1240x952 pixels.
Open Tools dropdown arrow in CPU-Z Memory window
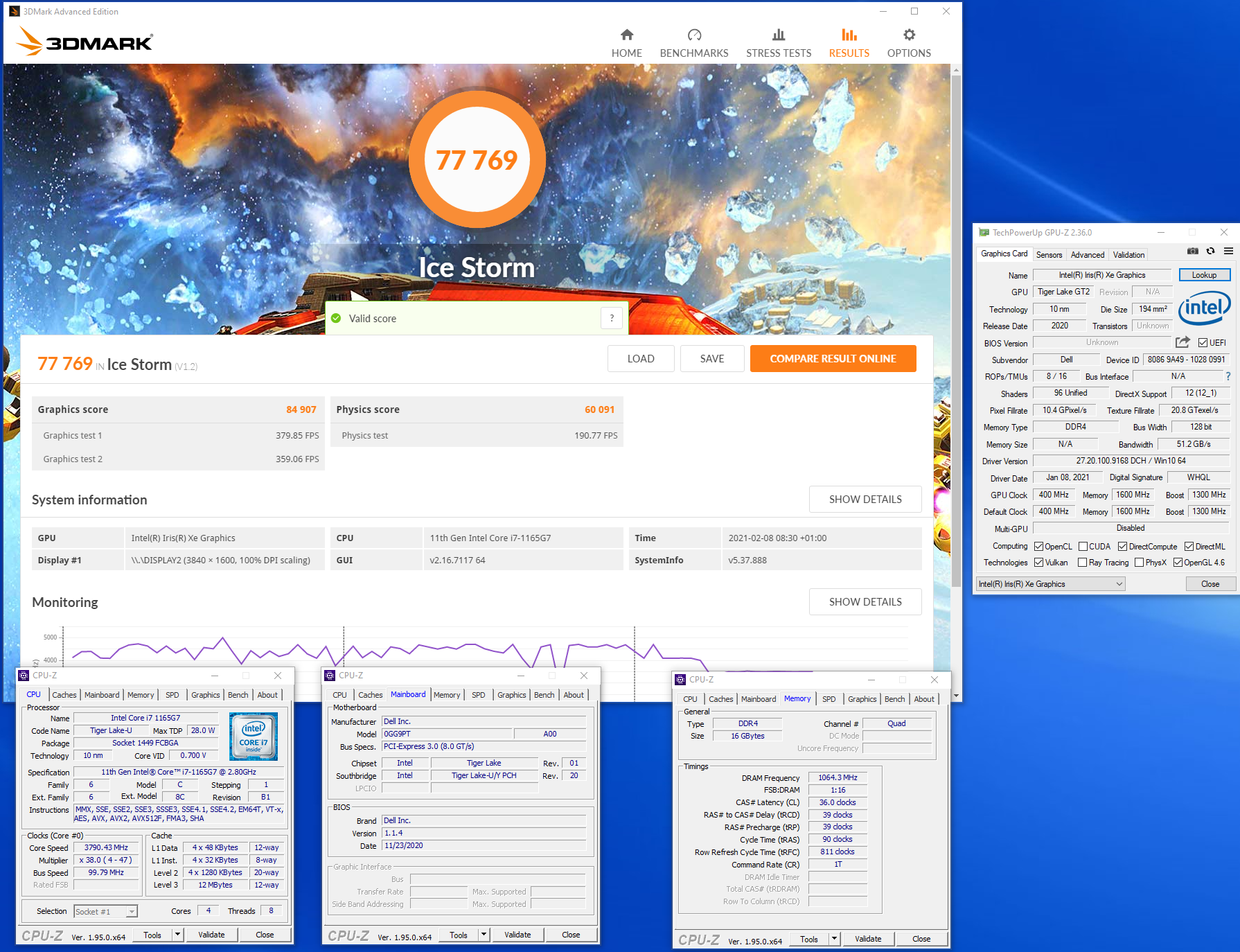click(x=834, y=939)
